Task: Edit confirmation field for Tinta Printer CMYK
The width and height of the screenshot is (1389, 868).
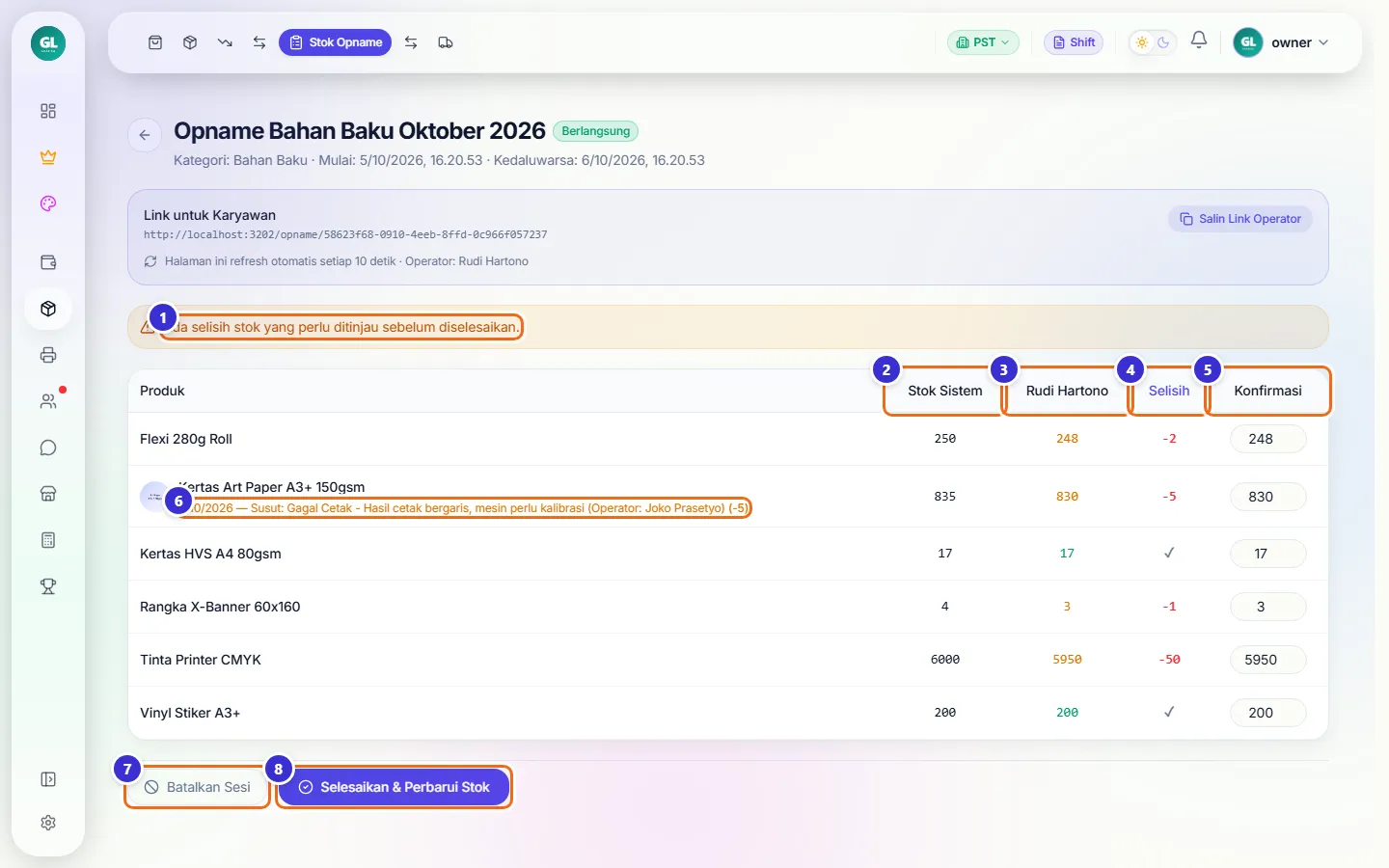Action: click(1268, 660)
